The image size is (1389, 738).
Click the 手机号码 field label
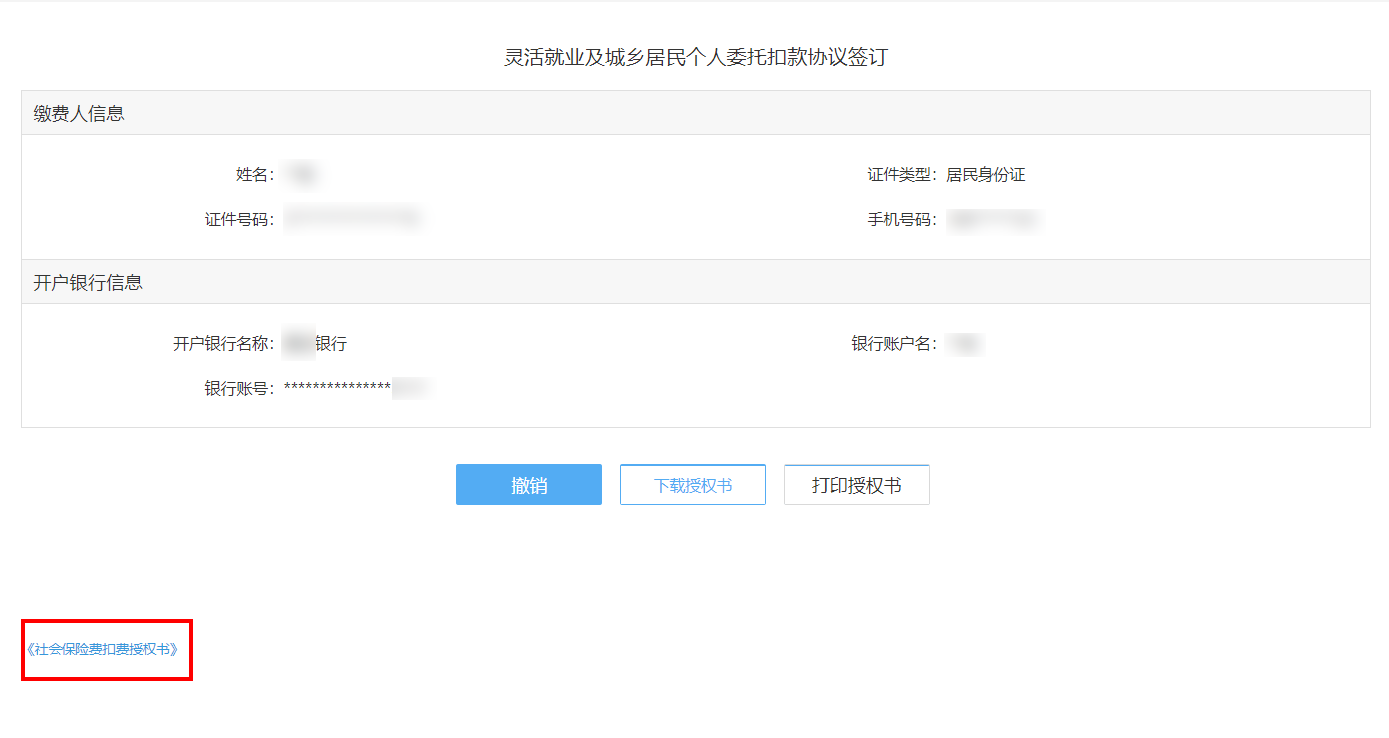901,220
